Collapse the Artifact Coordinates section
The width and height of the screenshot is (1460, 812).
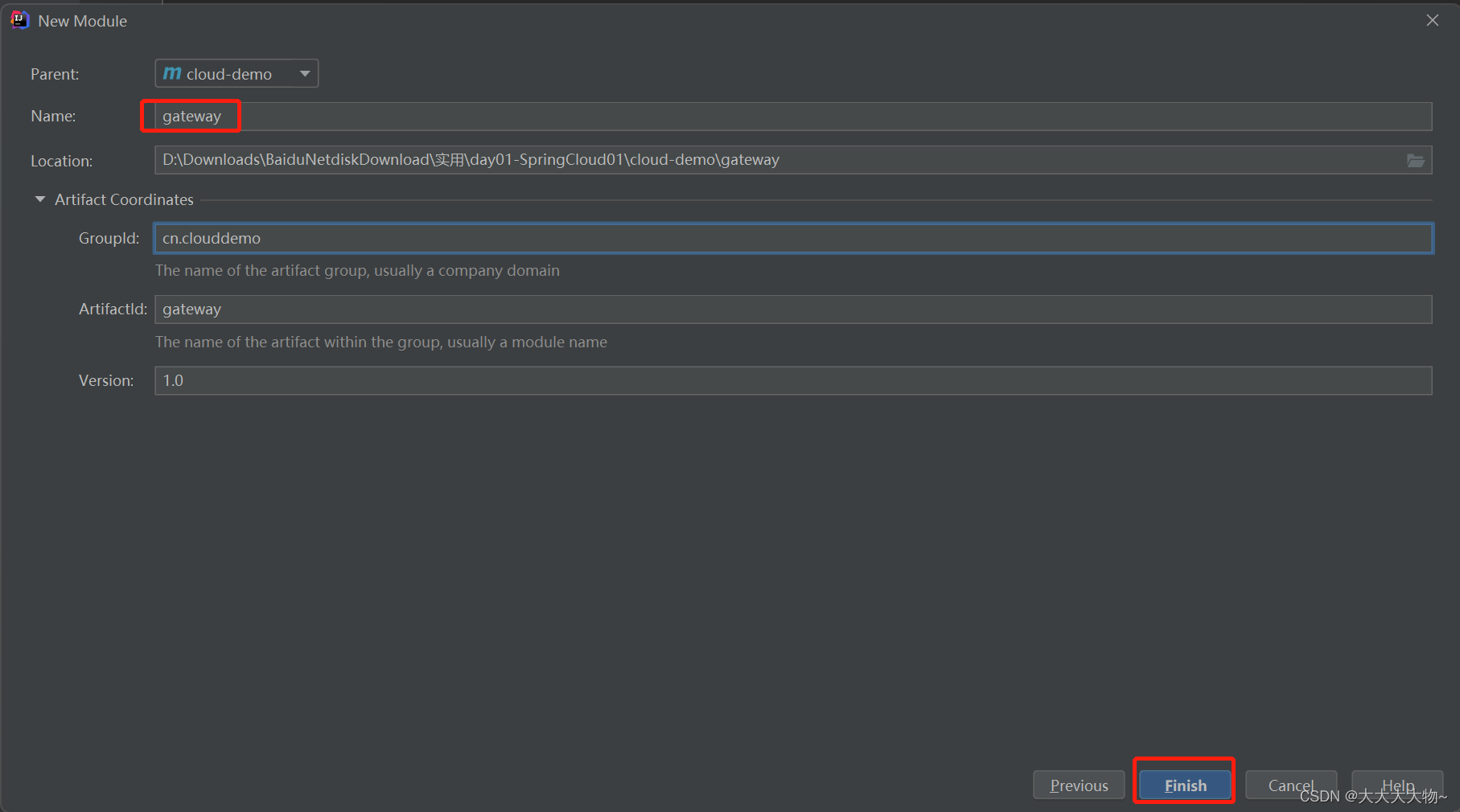[x=40, y=199]
